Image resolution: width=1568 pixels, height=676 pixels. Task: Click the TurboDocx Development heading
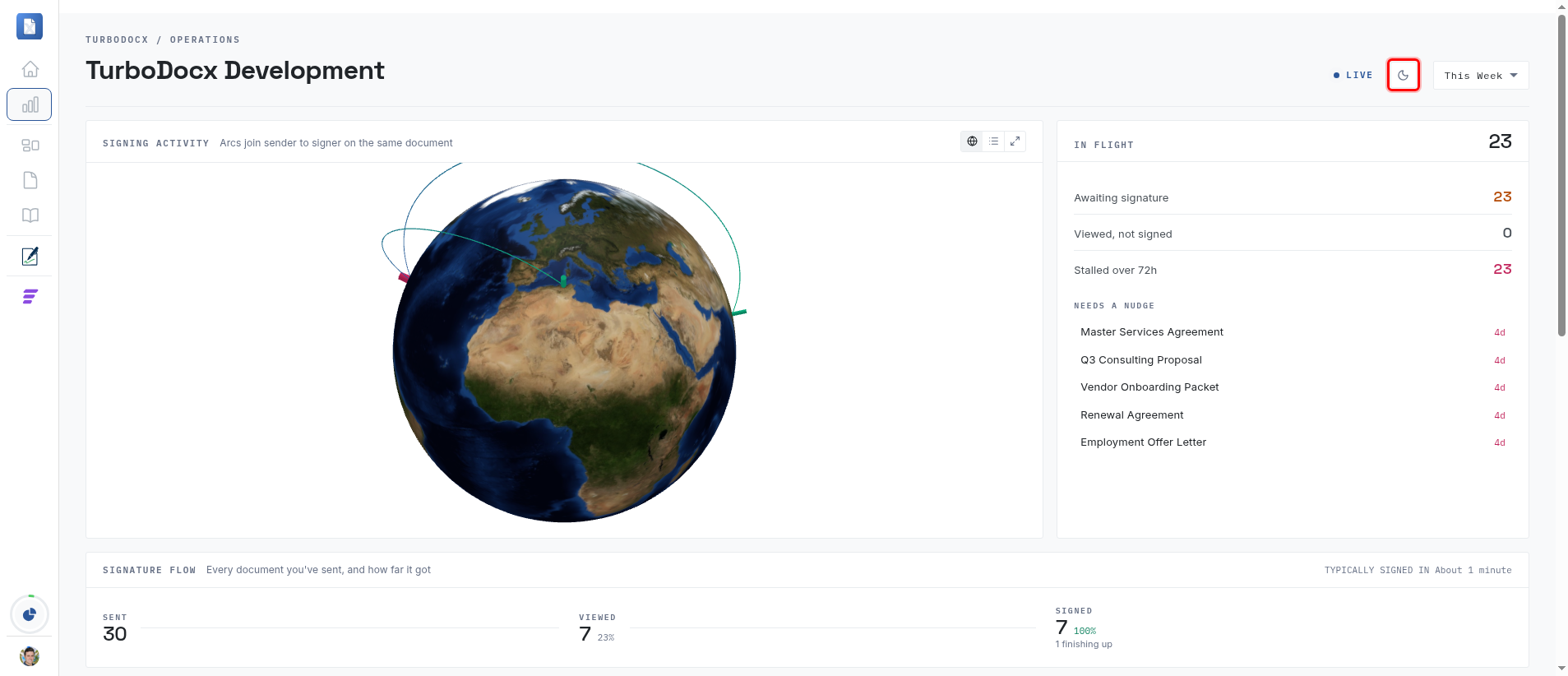(235, 71)
